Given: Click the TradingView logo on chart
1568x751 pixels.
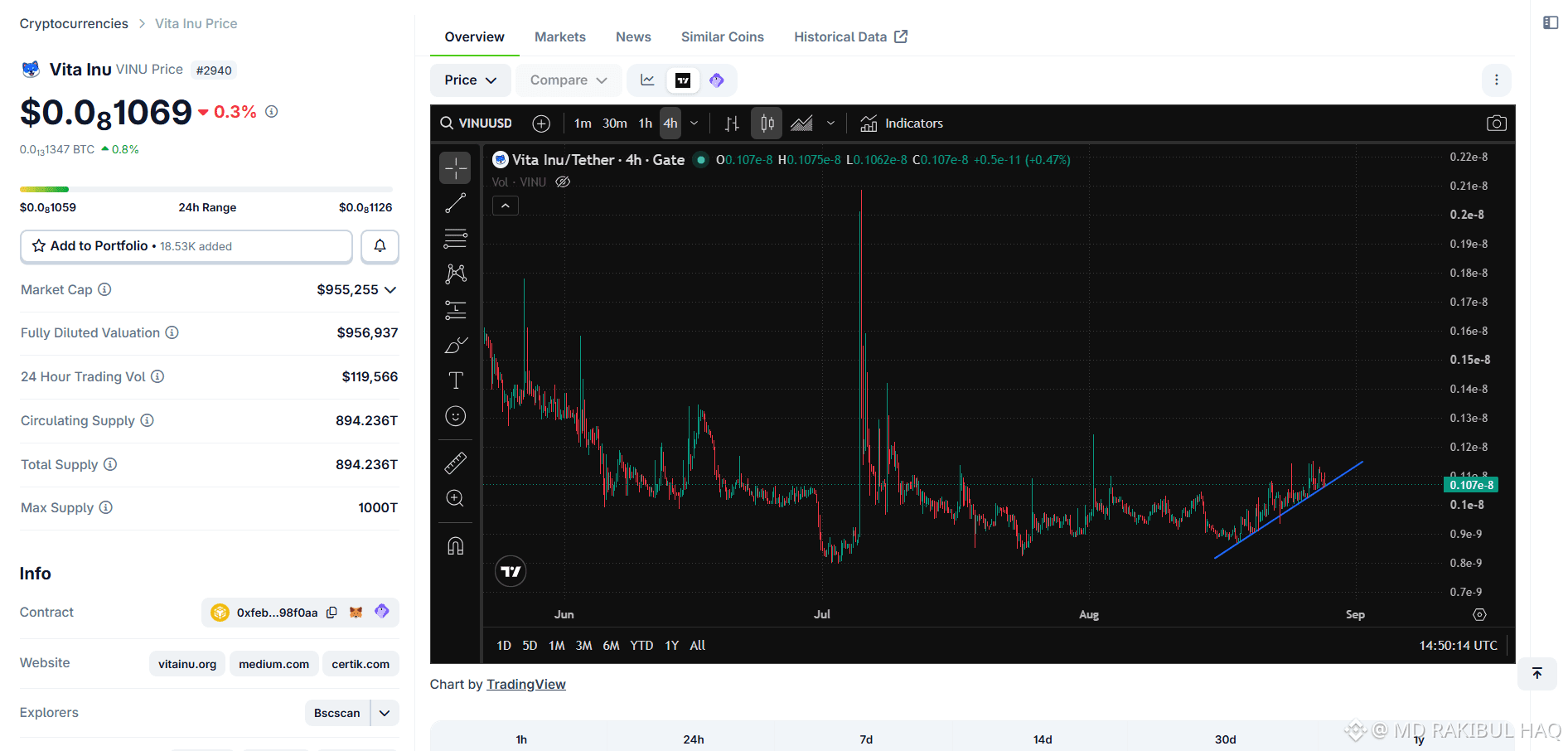Looking at the screenshot, I should (511, 571).
